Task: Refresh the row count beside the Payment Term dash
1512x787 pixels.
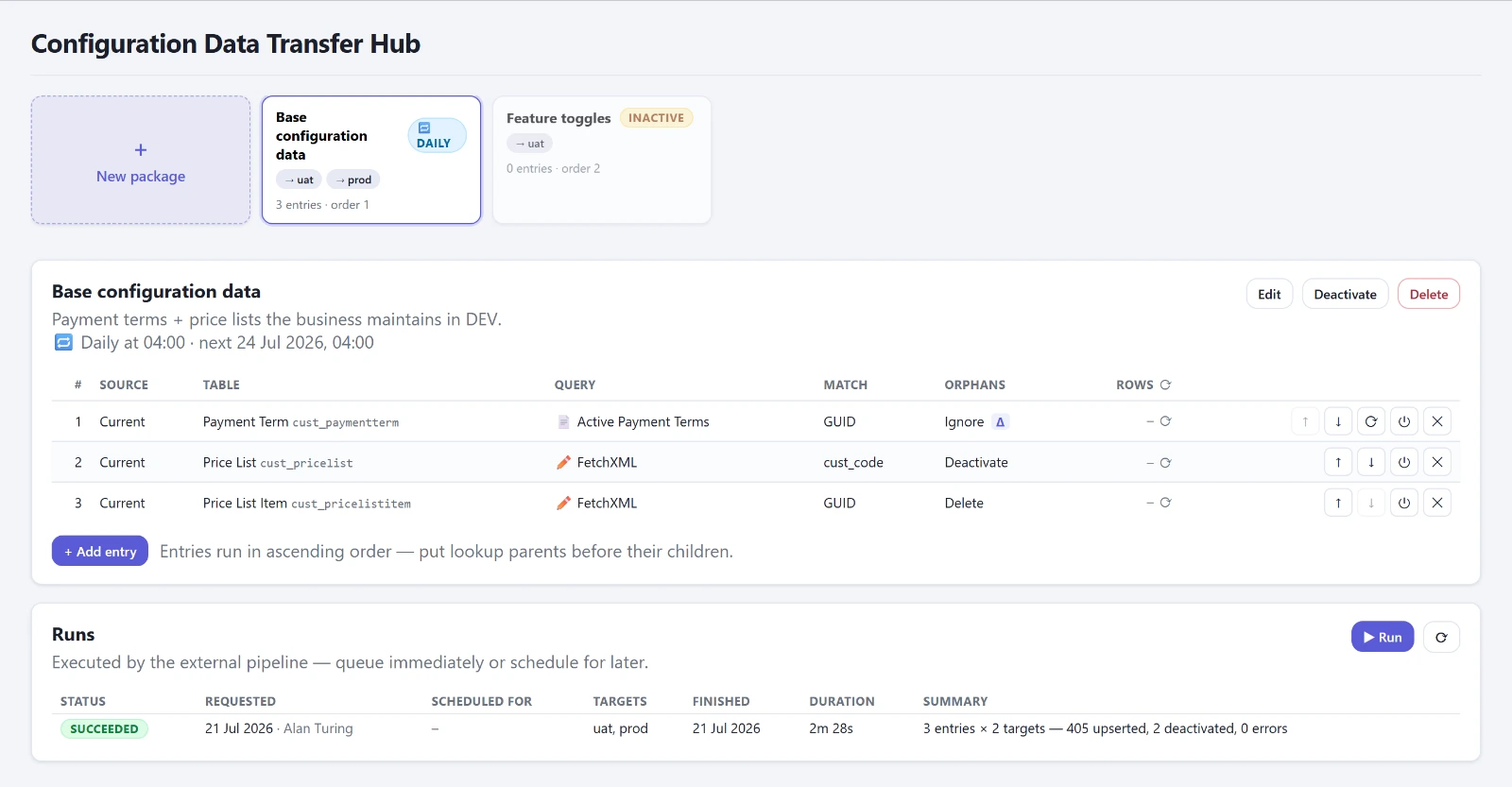Action: 1165,421
